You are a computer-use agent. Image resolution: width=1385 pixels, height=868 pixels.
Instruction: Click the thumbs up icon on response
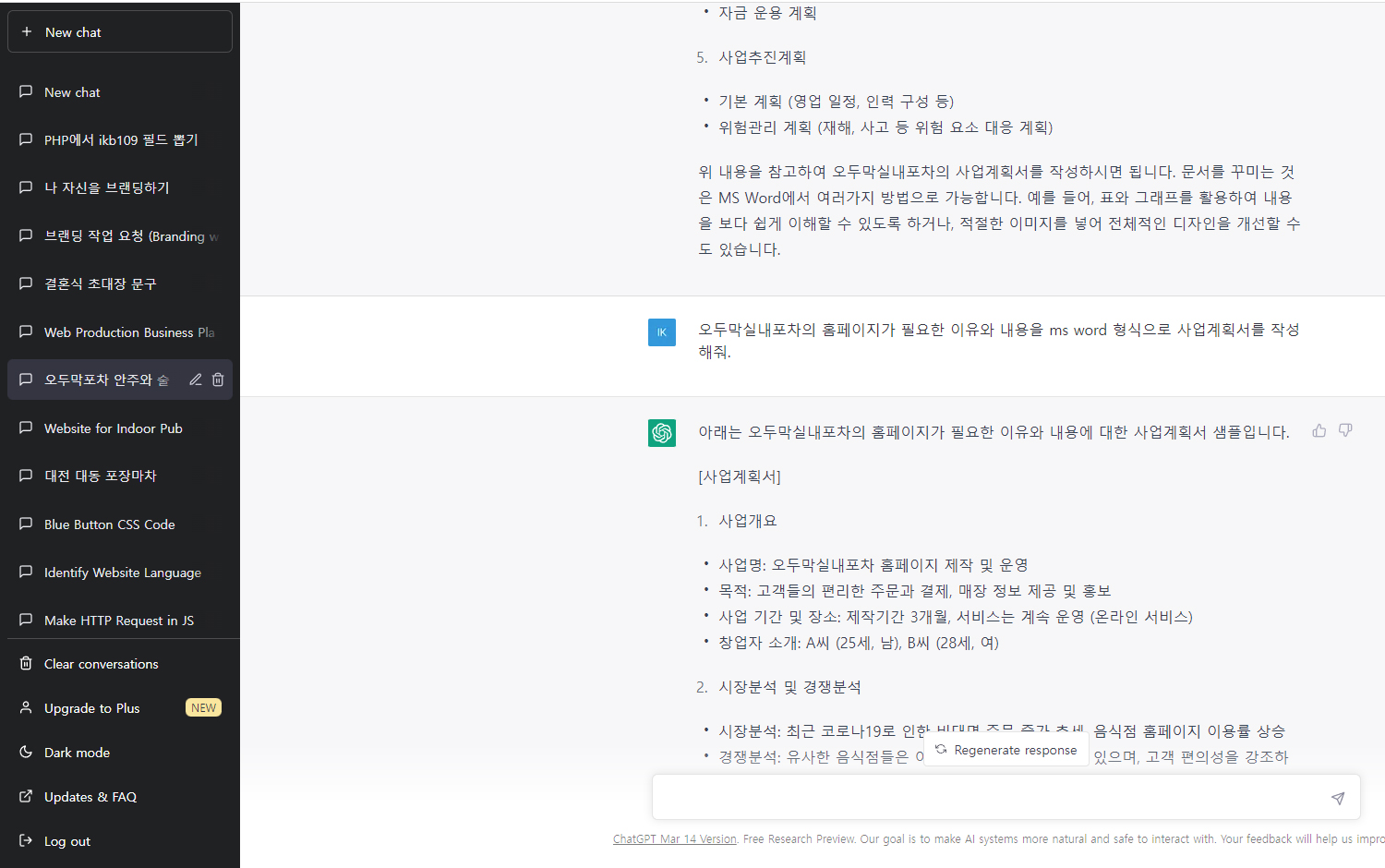coord(1319,430)
